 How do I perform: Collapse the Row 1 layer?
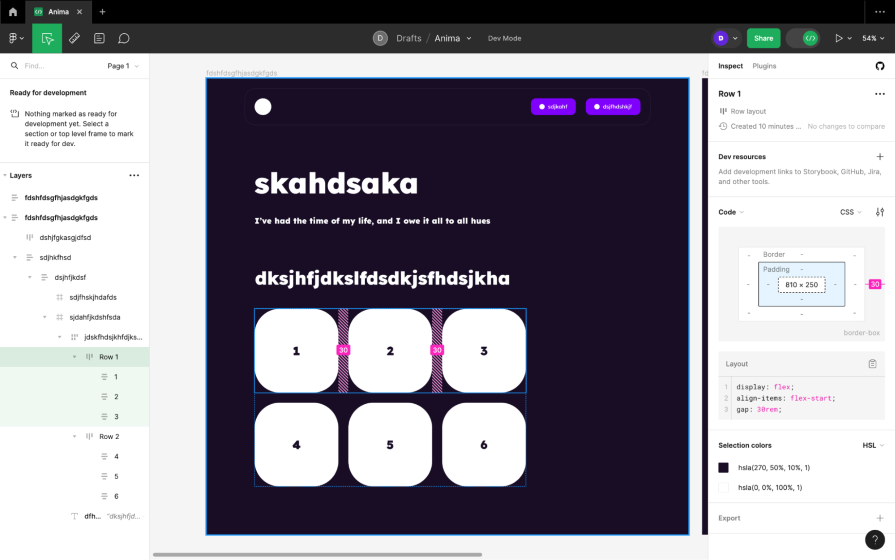[74, 357]
